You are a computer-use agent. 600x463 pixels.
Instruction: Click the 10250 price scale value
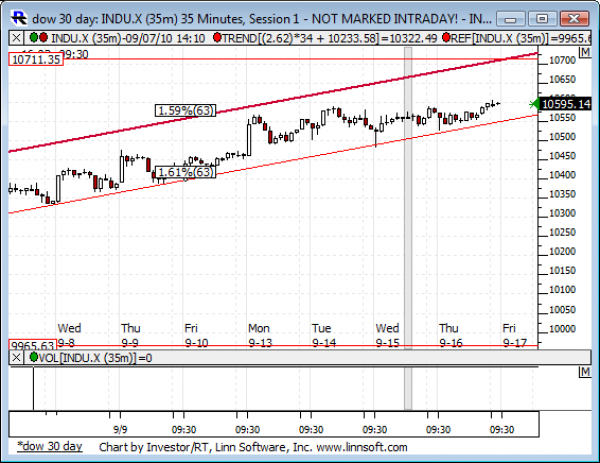click(x=562, y=232)
